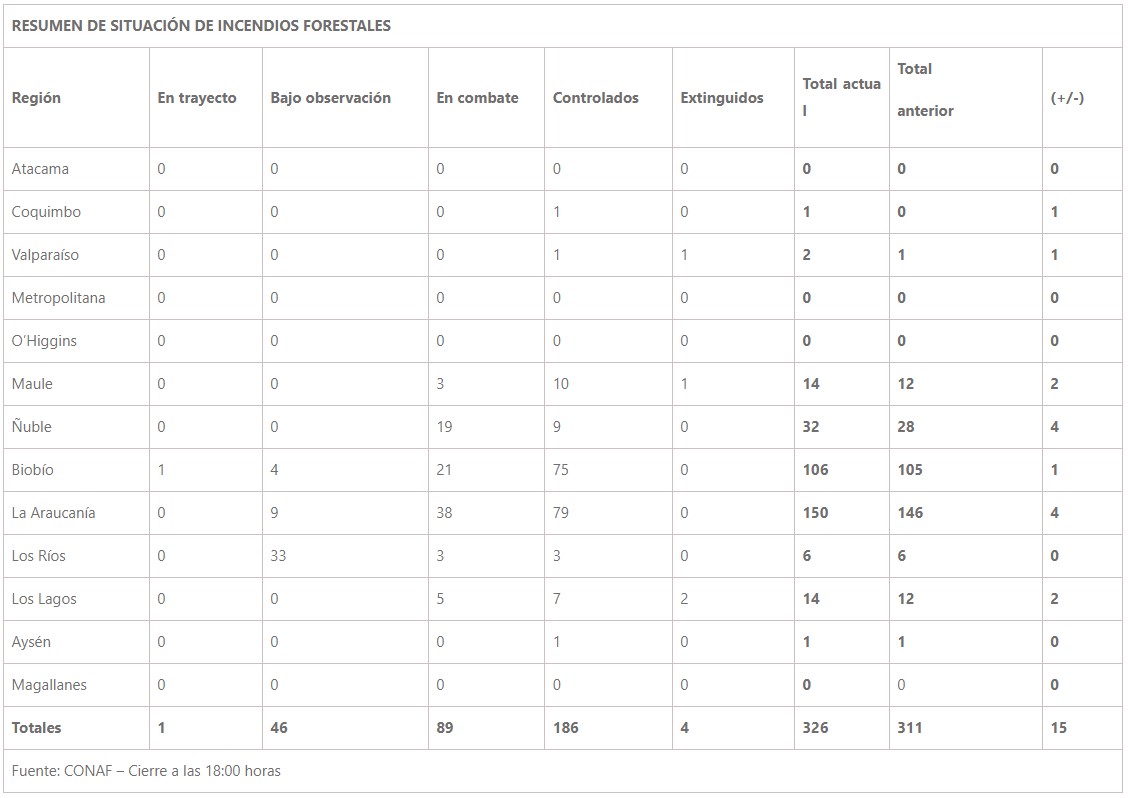
Task: Click the Extinguidos column header
Action: pos(722,98)
